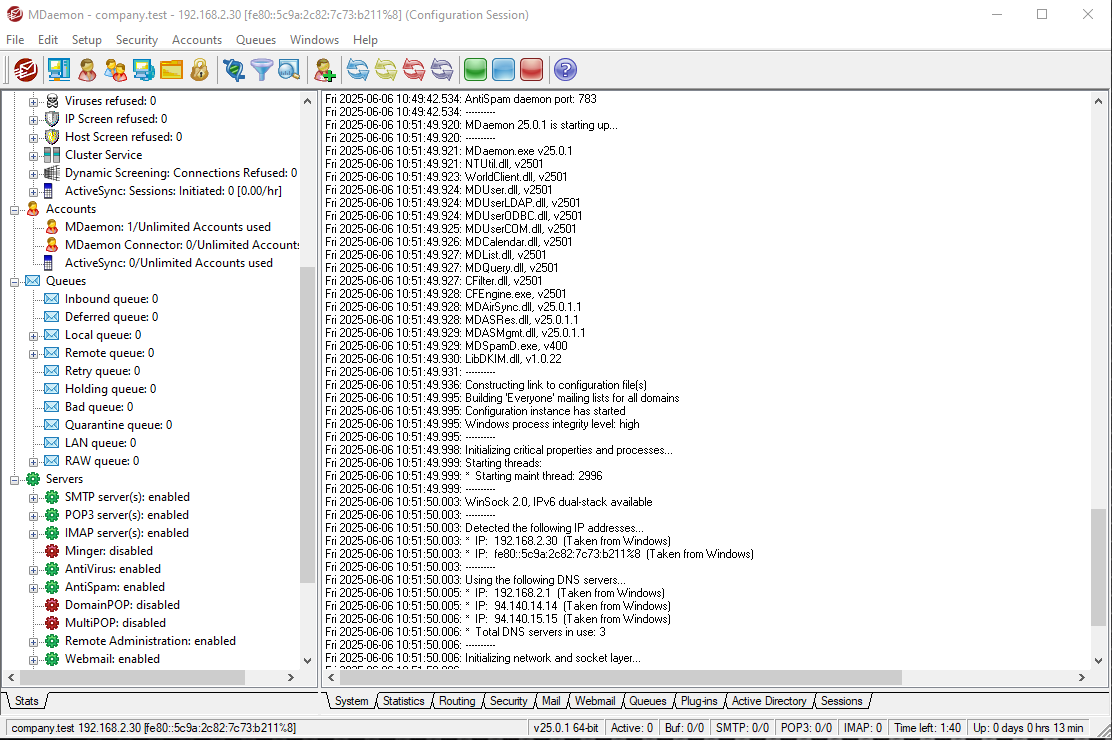Open help via question mark icon
Screen dimensions: 1112x740
(565, 70)
